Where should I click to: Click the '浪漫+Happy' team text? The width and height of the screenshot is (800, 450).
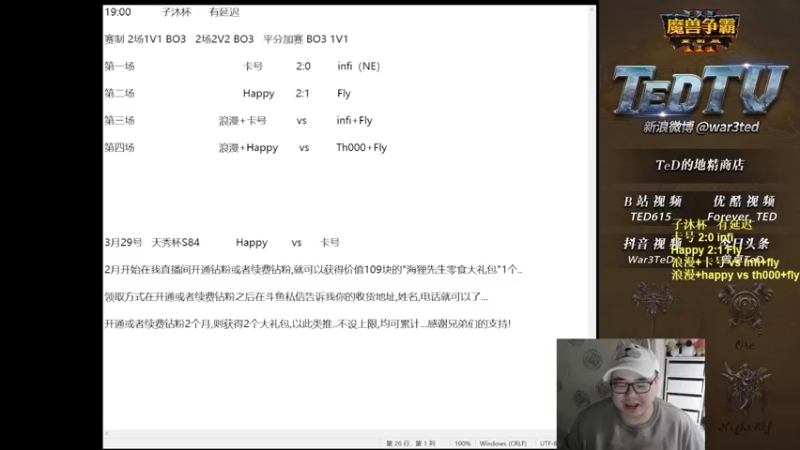click(248, 147)
